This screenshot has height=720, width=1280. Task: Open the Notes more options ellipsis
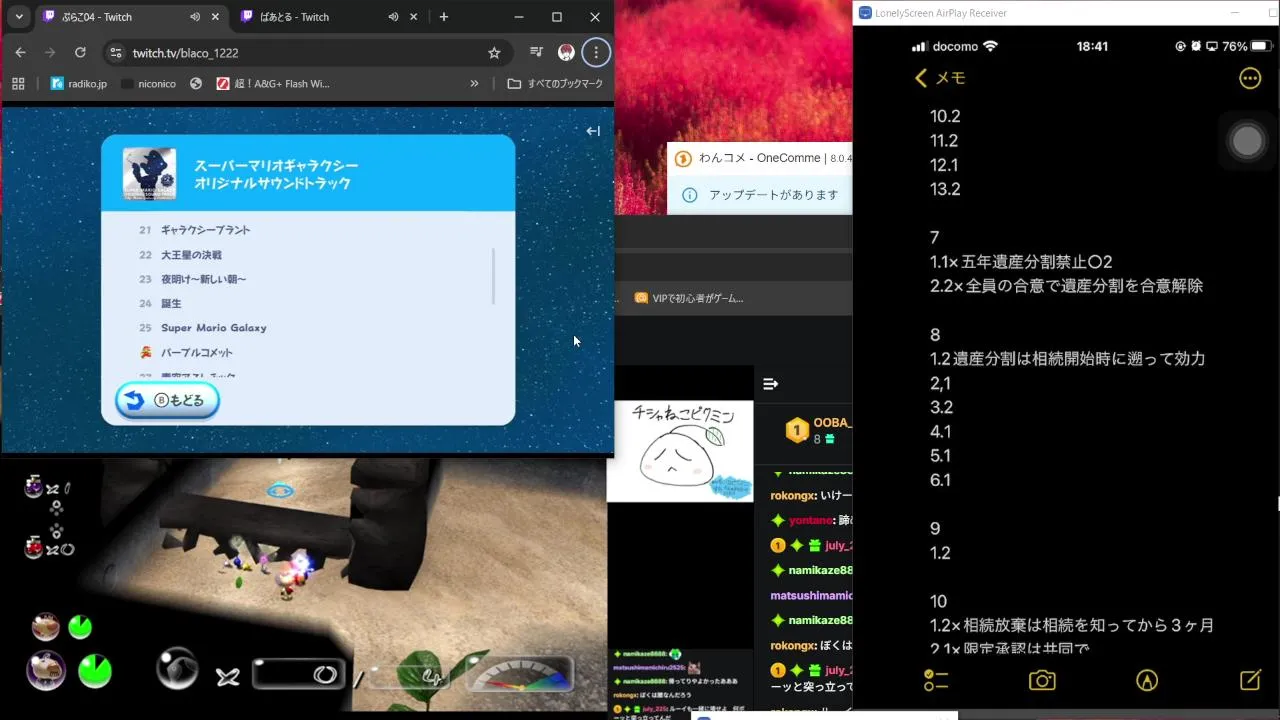pos(1250,78)
